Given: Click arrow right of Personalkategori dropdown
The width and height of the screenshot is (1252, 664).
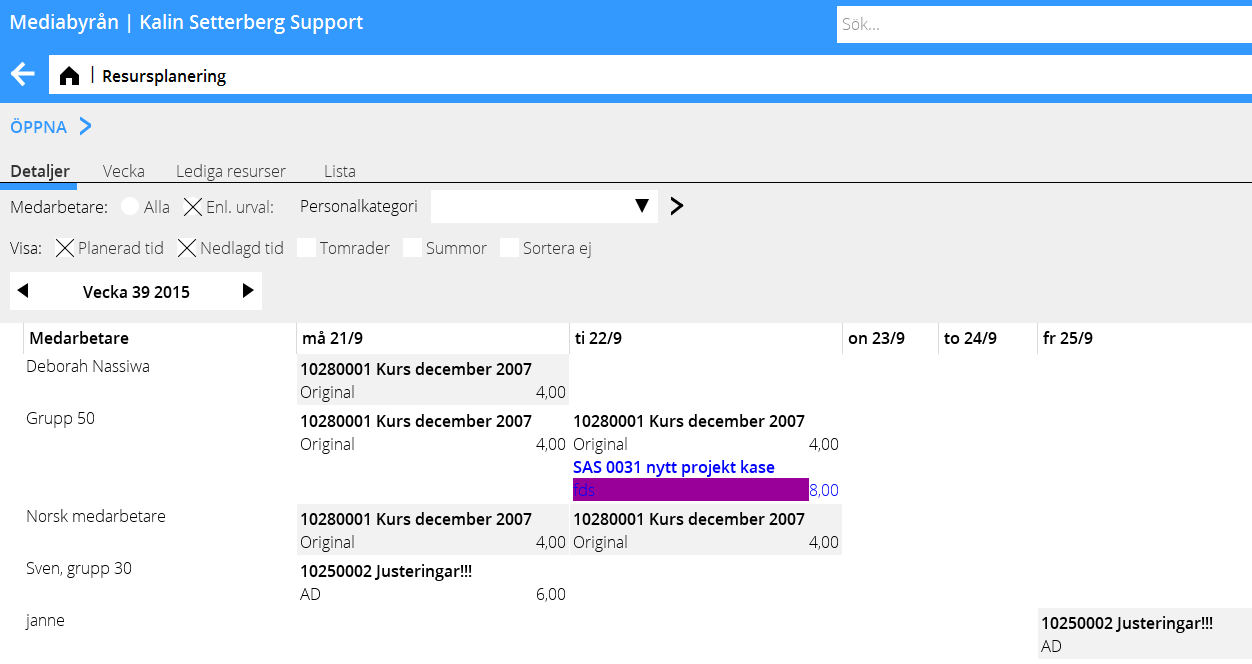Looking at the screenshot, I should click(x=677, y=207).
